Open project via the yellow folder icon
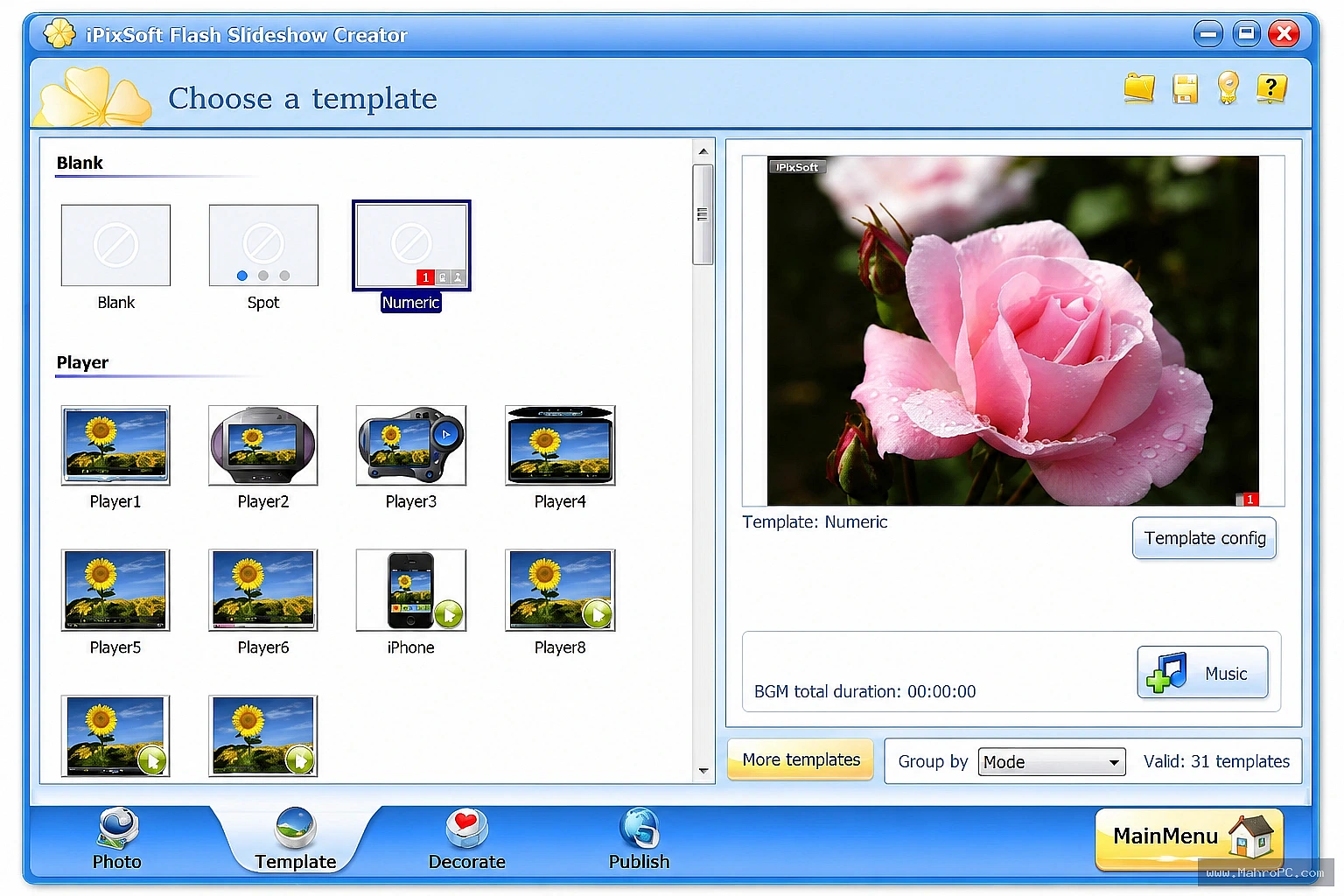Image resolution: width=1344 pixels, height=896 pixels. (1139, 88)
